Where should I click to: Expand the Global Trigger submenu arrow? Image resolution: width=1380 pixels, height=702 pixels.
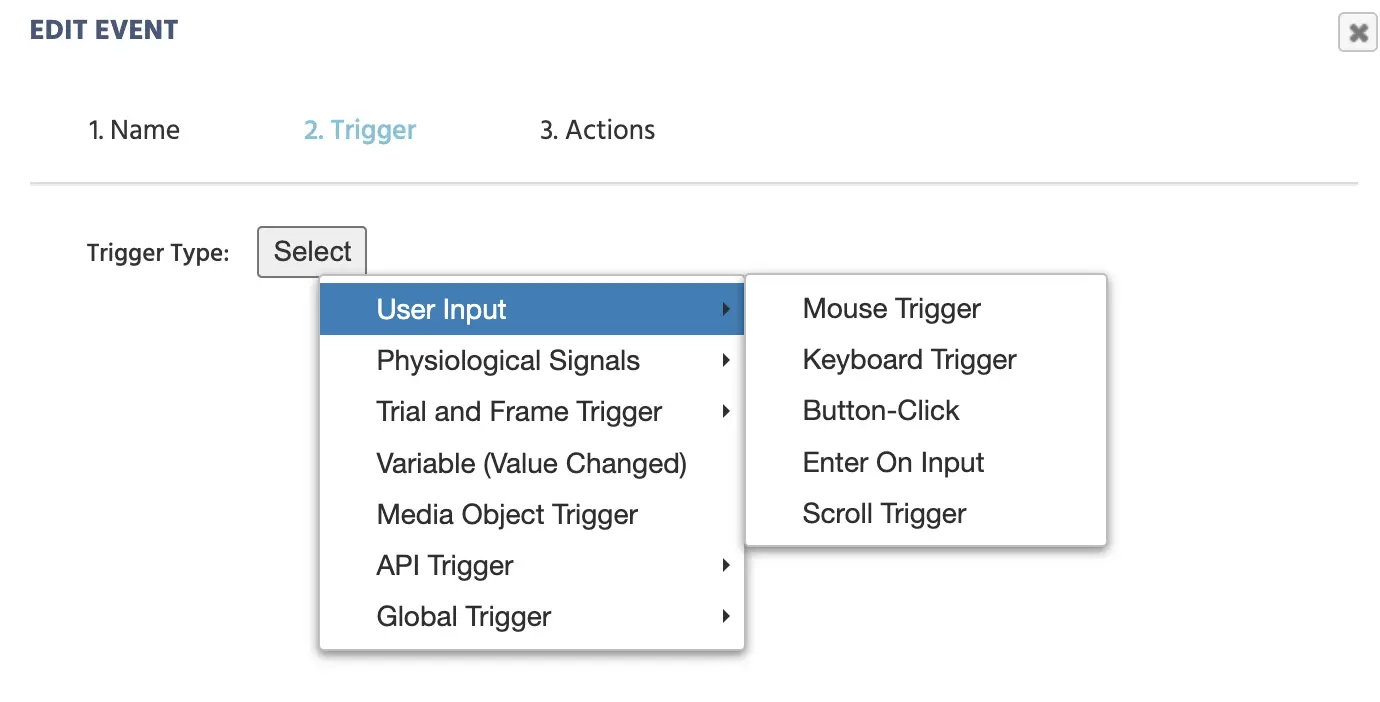[726, 617]
